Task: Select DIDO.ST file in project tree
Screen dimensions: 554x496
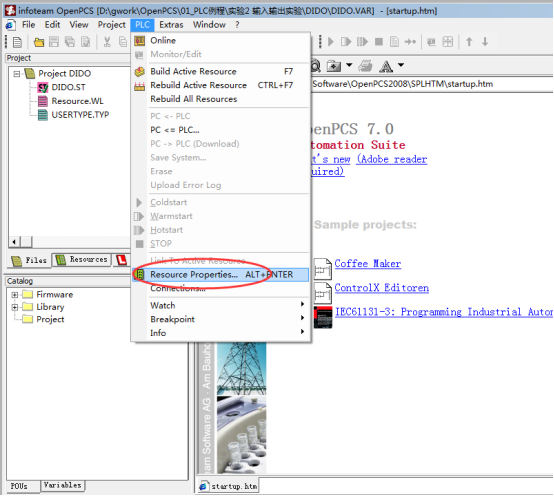Action: pos(68,87)
